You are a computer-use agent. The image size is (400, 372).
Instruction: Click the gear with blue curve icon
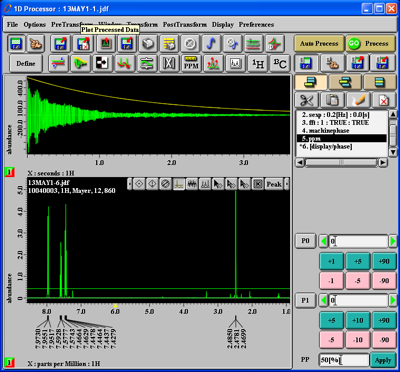[232, 43]
